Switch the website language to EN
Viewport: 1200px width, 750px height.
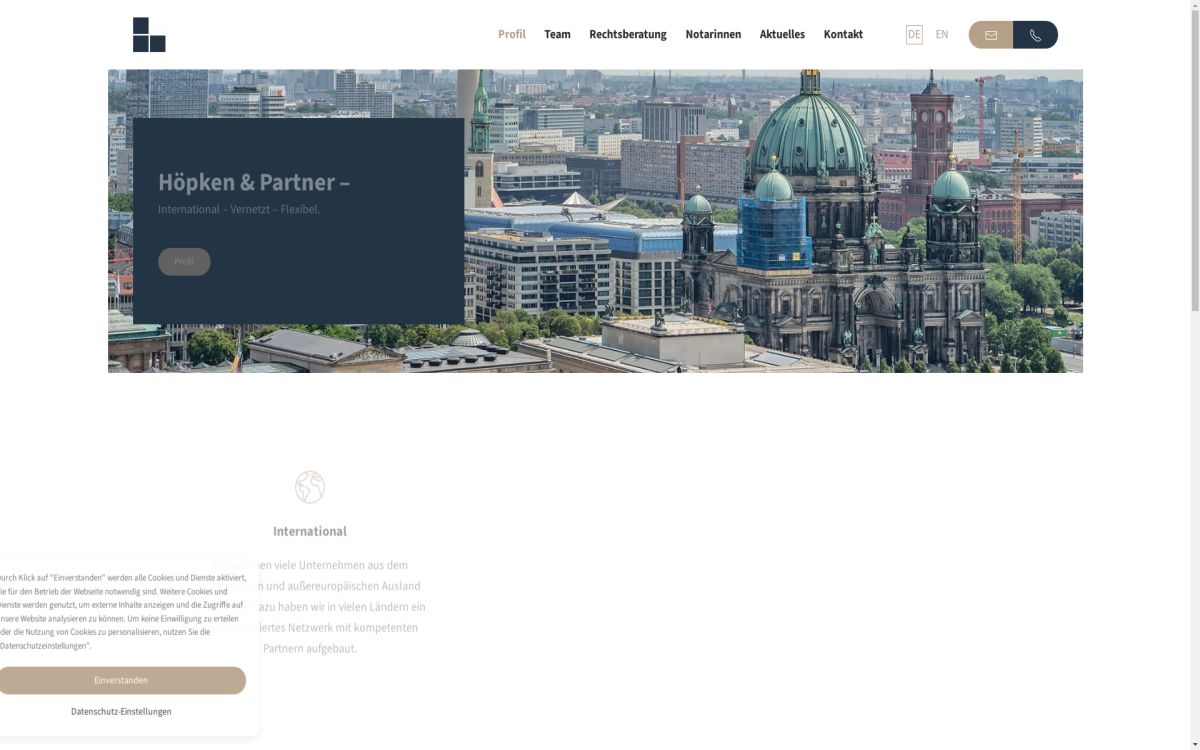point(941,34)
